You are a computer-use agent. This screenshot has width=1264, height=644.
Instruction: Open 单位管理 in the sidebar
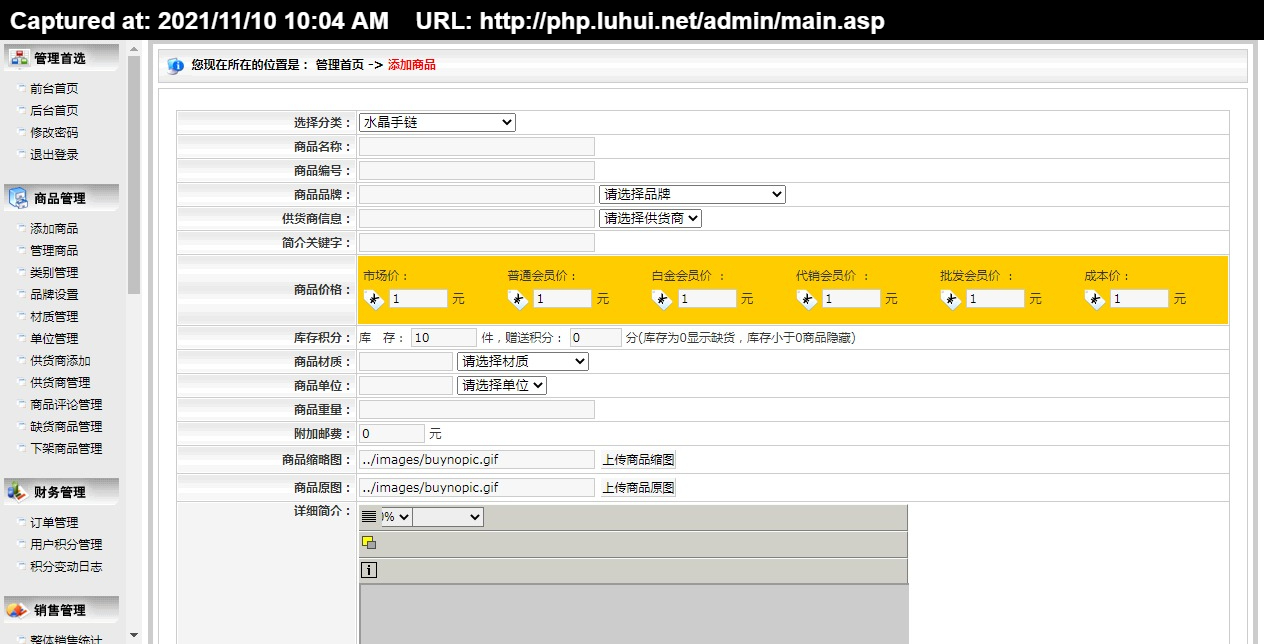point(54,339)
